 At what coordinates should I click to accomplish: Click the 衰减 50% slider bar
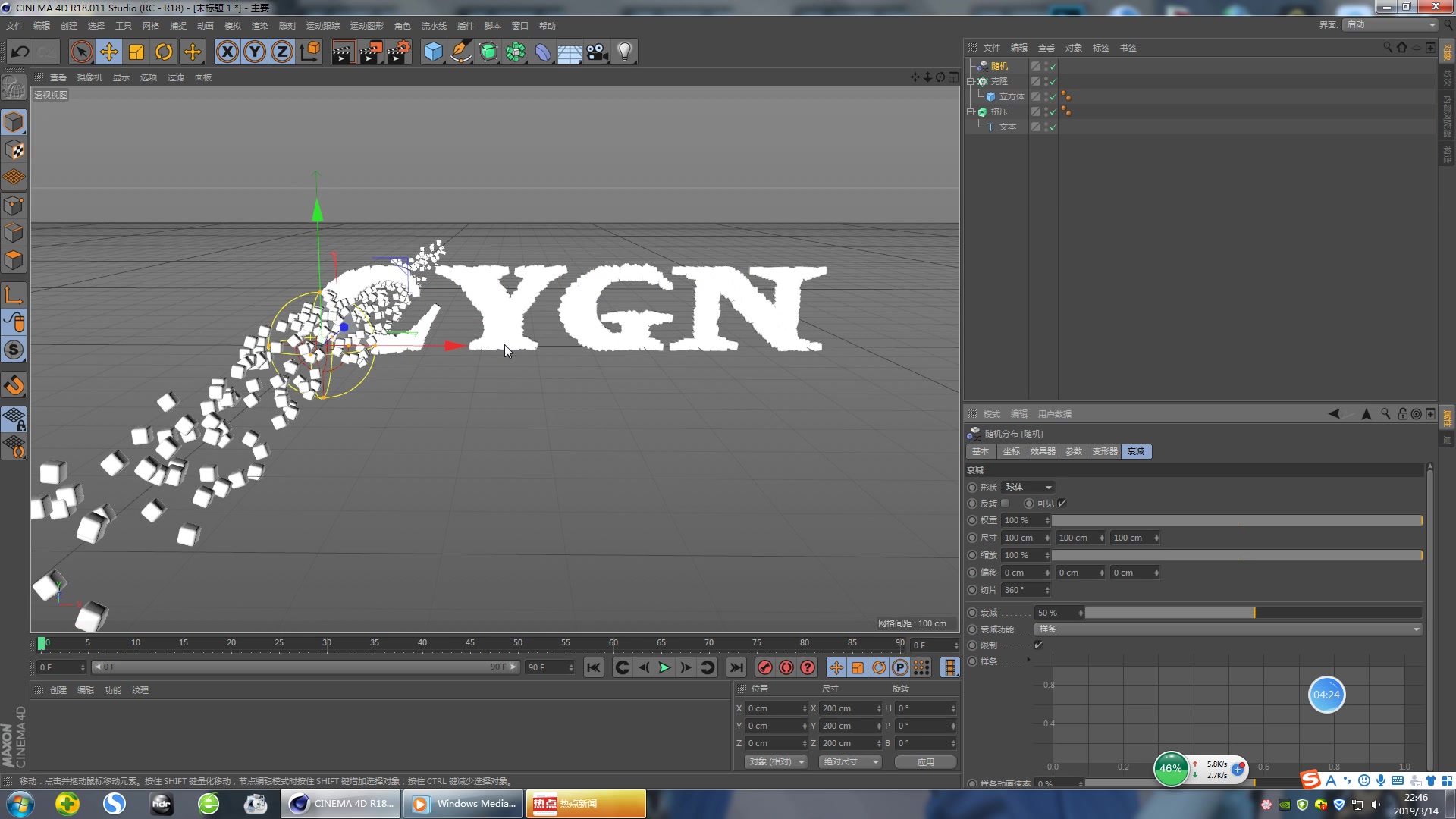[1254, 613]
